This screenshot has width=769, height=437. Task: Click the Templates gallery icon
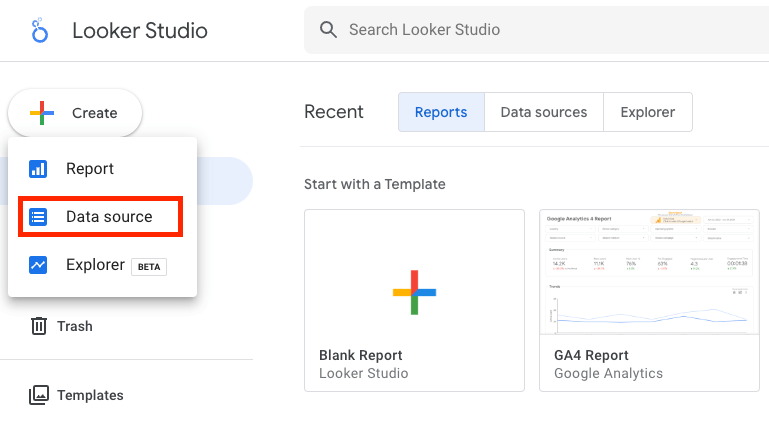[39, 395]
